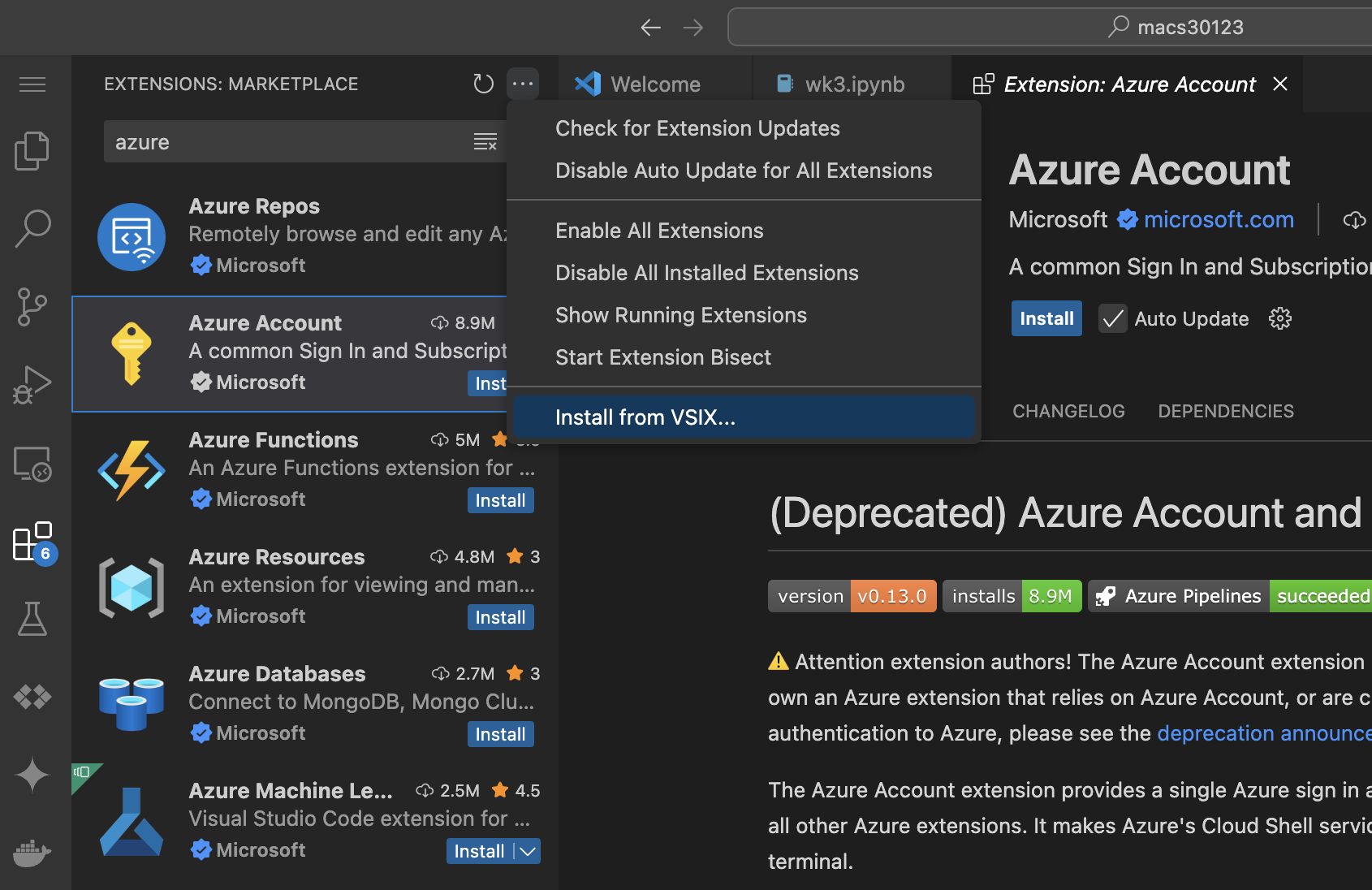1372x890 pixels.
Task: Click the Azure Functions lightning icon
Action: (132, 470)
